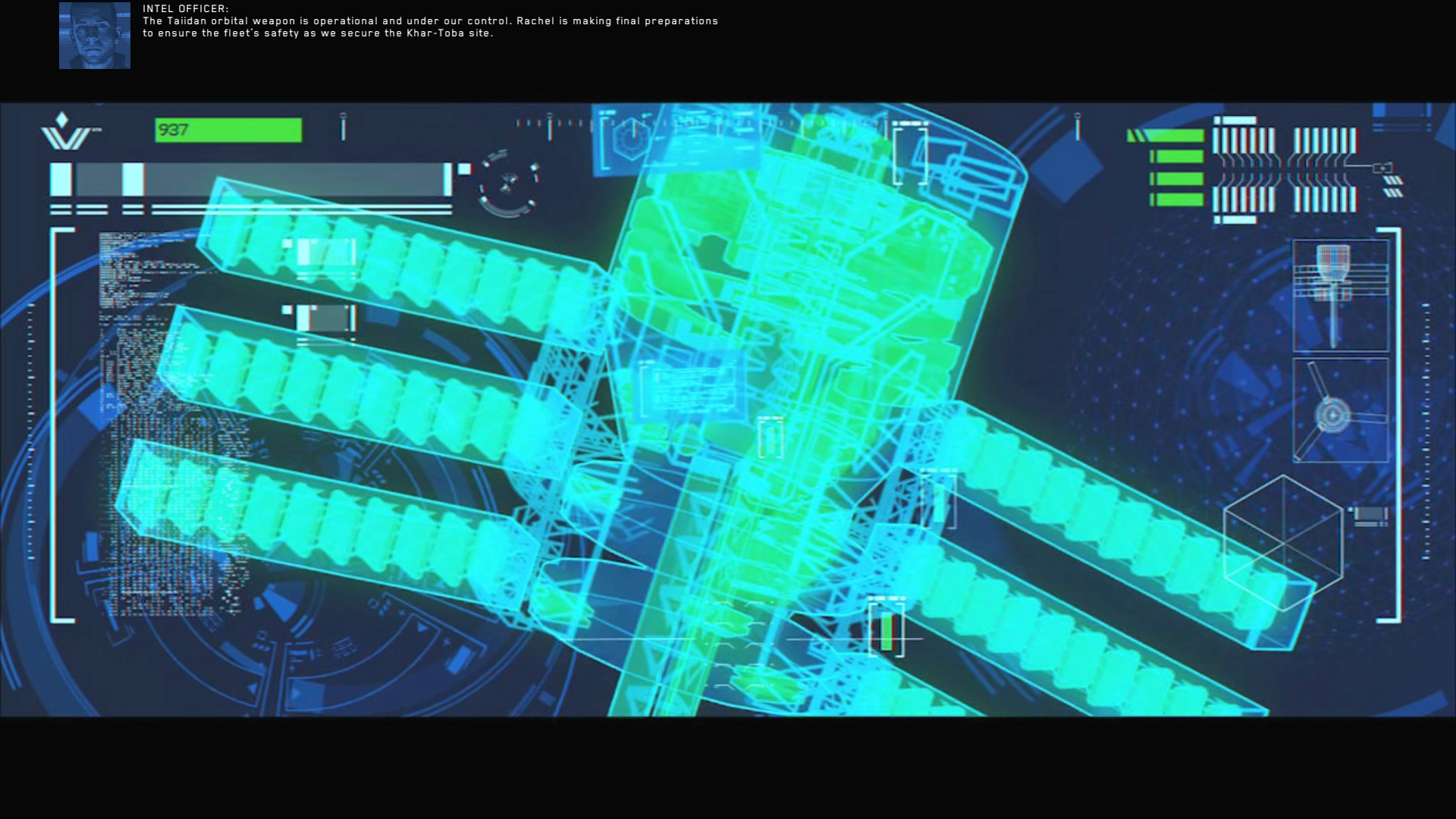The image size is (1456, 819).
Task: Click the Intel Officer portrait thumbnail
Action: click(95, 36)
